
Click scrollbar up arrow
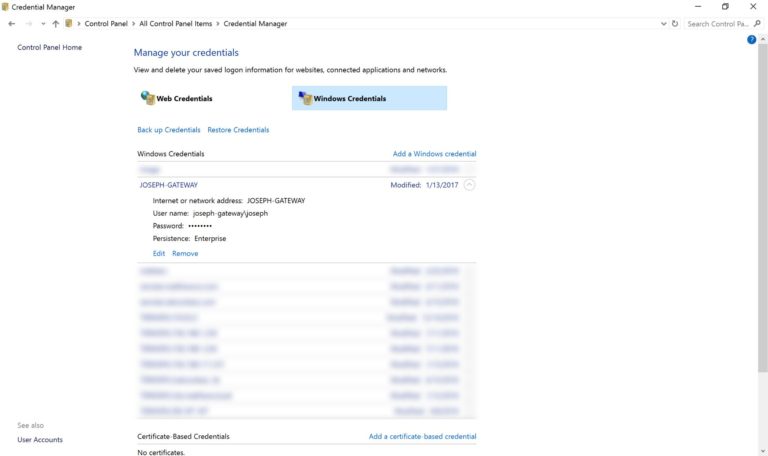(763, 39)
